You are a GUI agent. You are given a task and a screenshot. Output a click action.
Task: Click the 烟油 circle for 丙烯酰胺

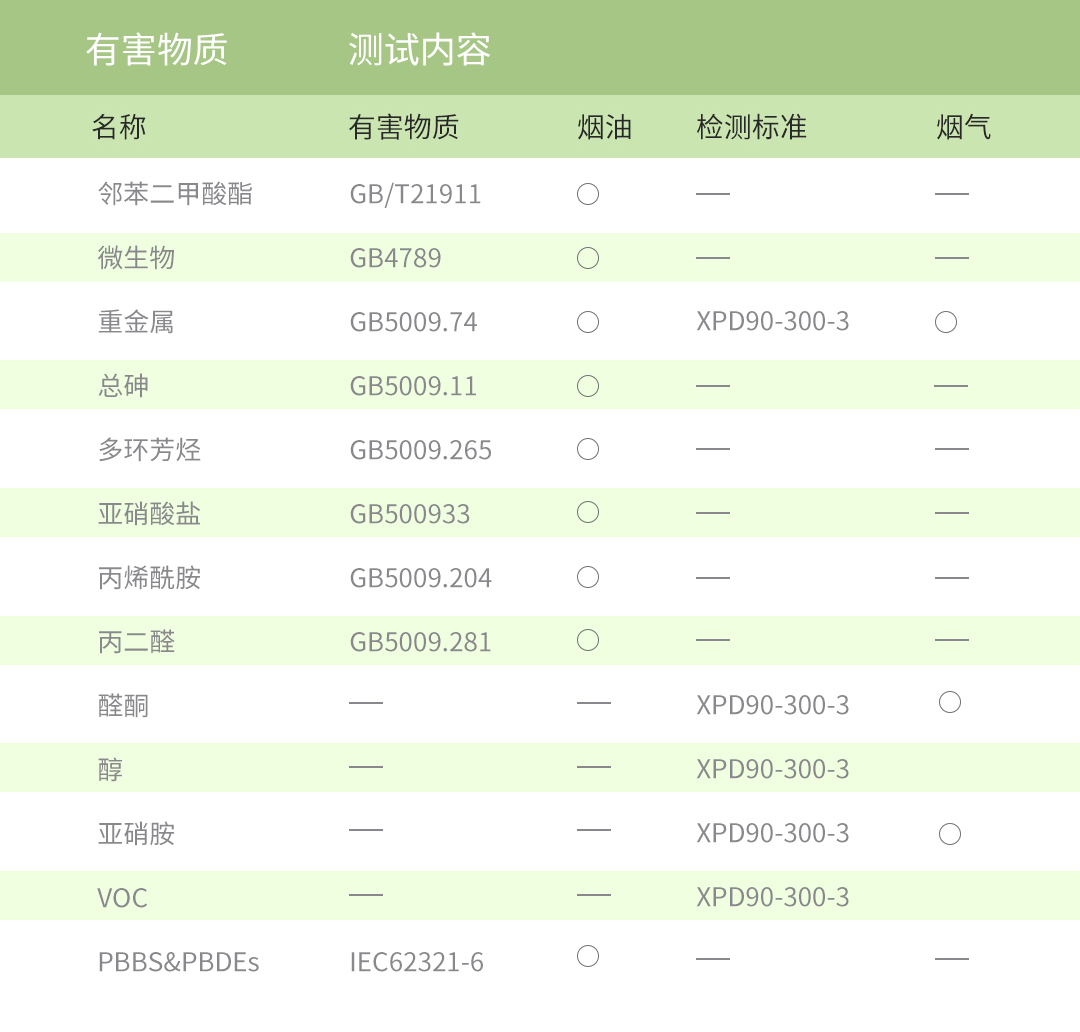[588, 577]
